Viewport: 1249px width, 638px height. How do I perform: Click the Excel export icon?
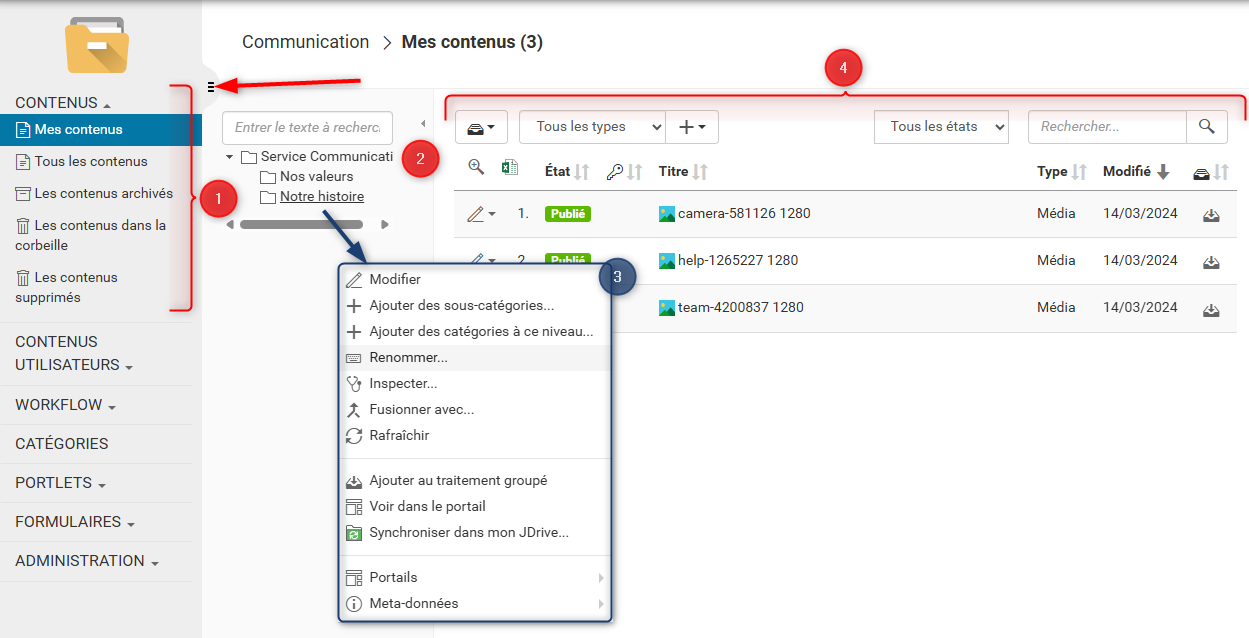(509, 168)
